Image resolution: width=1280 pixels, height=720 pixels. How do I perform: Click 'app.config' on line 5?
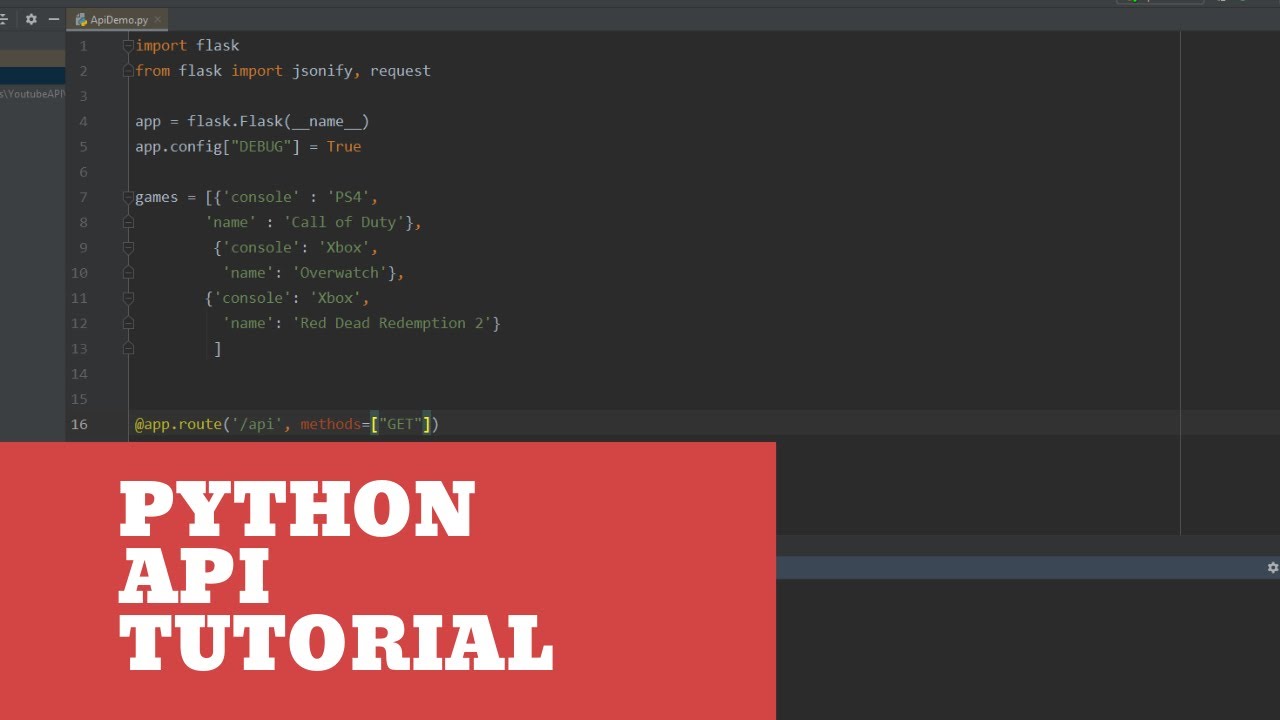(x=178, y=146)
